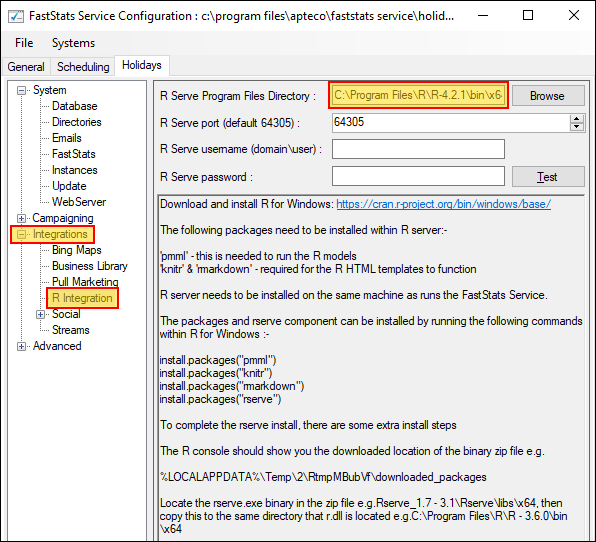Select the FastStats tree item

pyautogui.click(x=74, y=154)
